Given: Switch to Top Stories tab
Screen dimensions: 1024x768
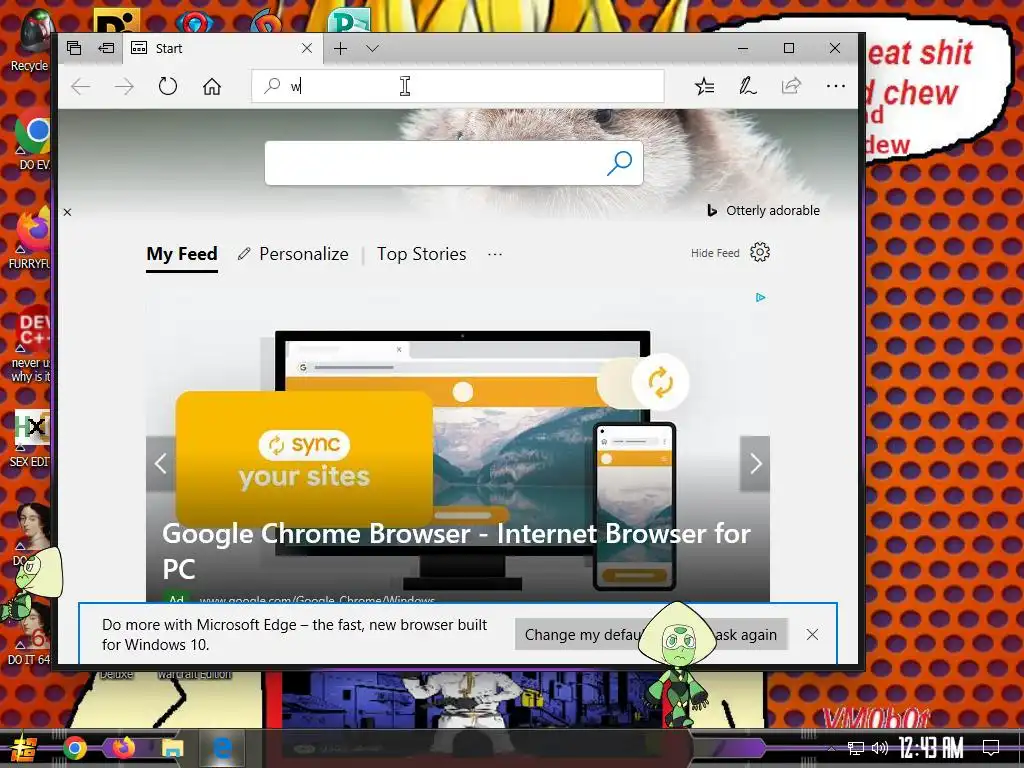Looking at the screenshot, I should pos(421,254).
